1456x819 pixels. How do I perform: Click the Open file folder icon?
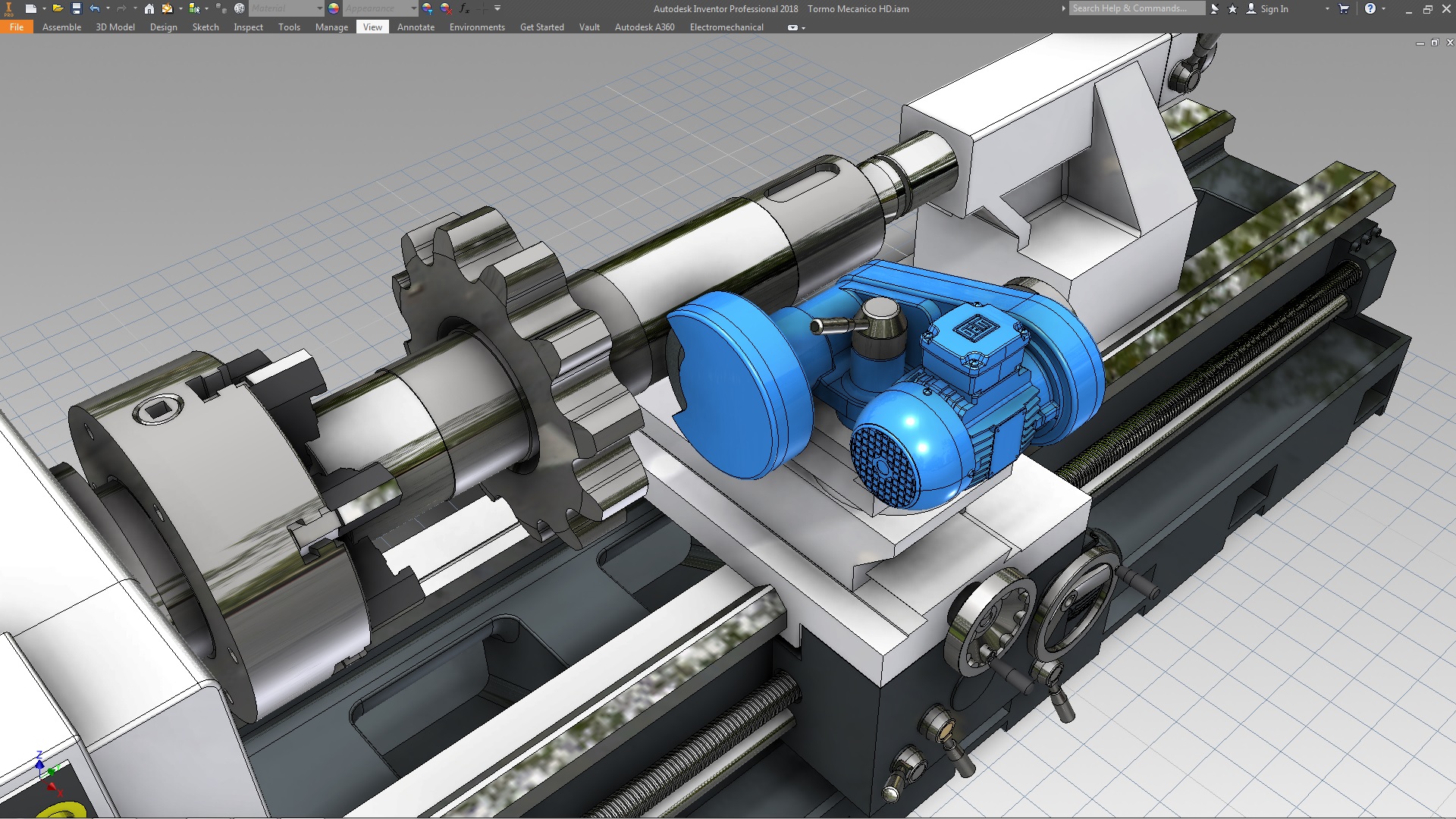[x=57, y=8]
